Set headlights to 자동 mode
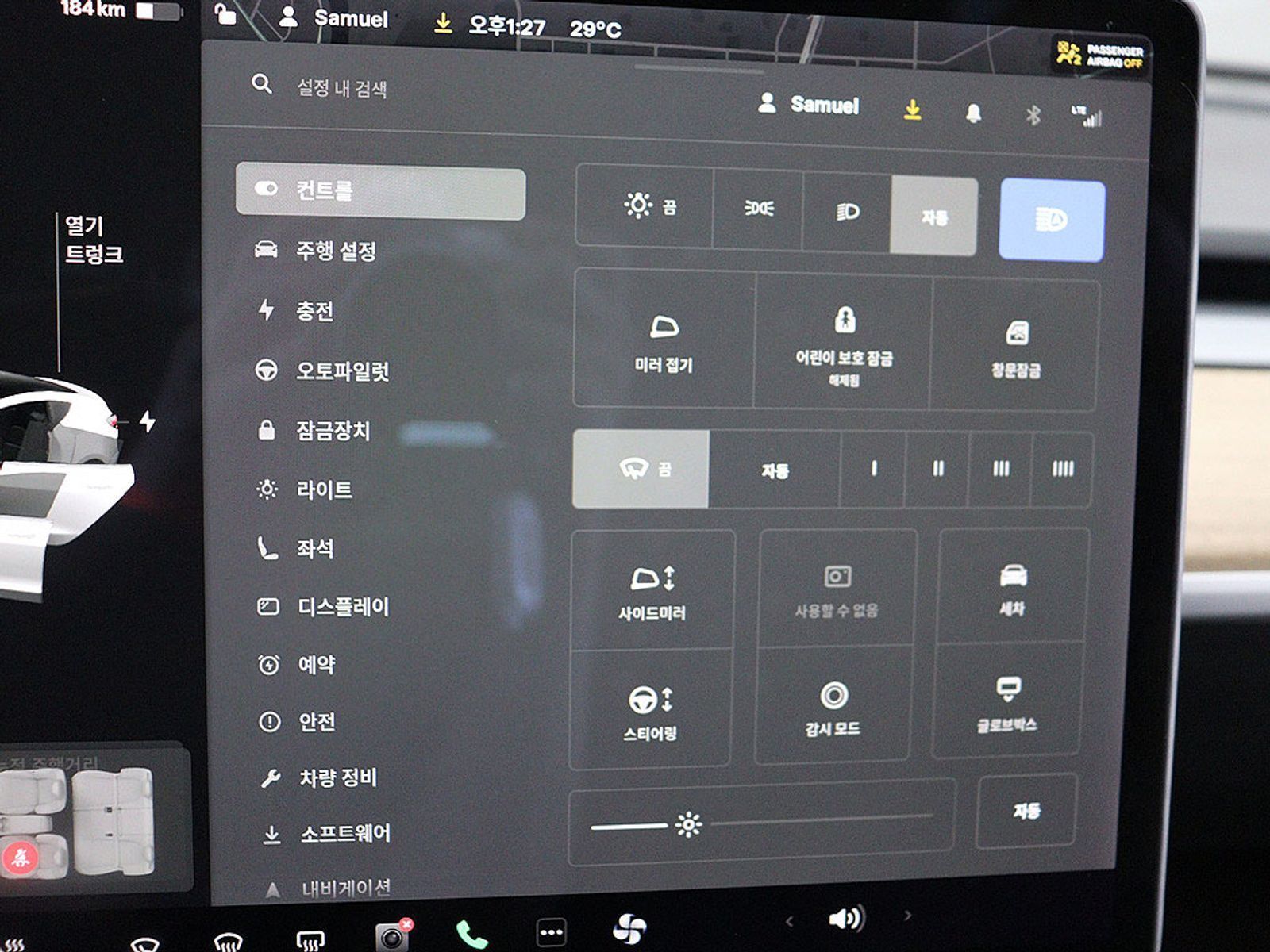The width and height of the screenshot is (1270, 952). tap(933, 217)
